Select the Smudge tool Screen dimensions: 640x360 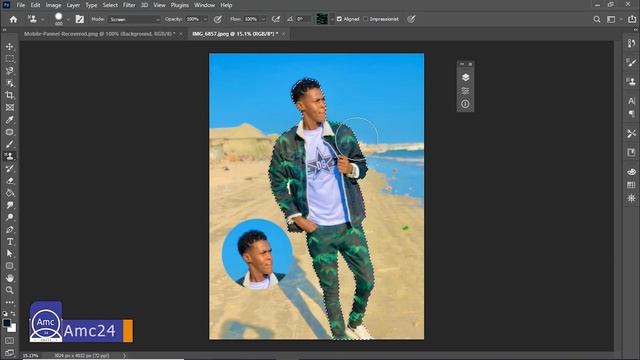click(x=9, y=205)
